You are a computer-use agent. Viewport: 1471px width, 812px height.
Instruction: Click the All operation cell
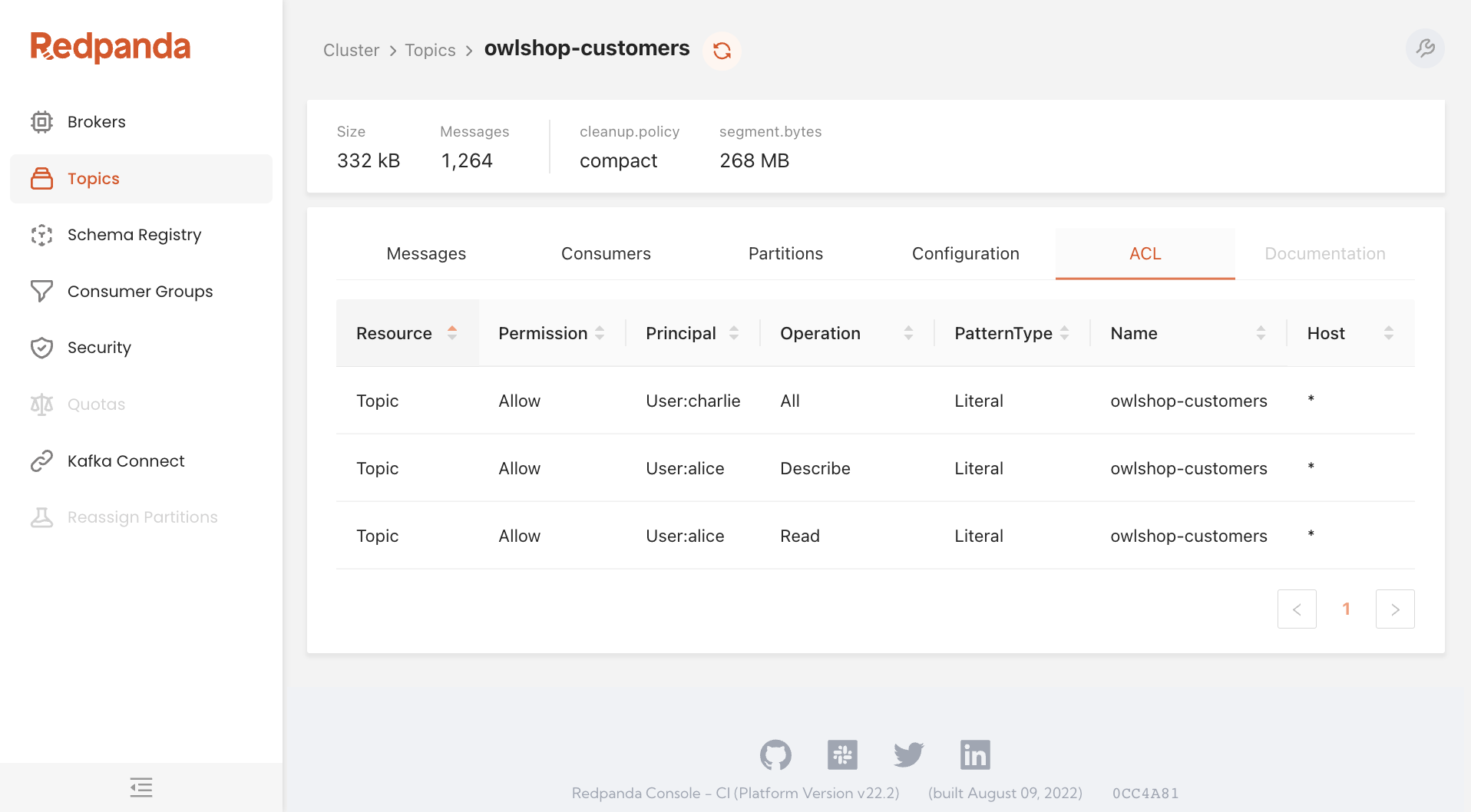point(789,401)
